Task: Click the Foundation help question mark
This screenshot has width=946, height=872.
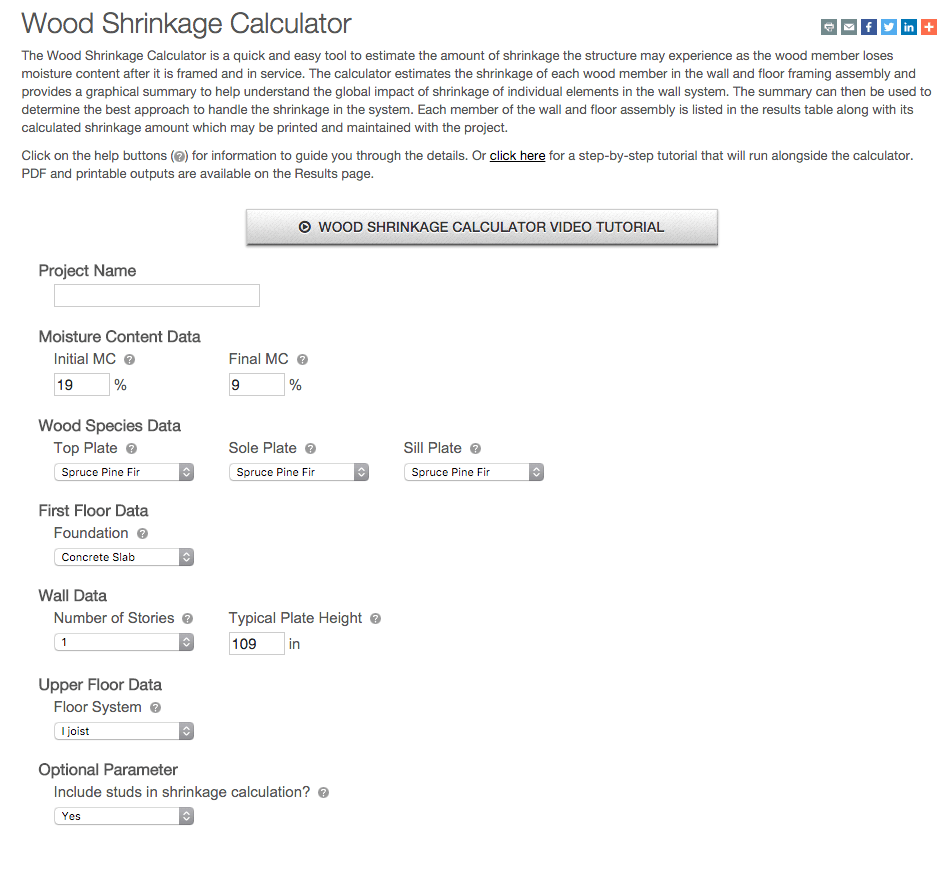Action: (x=141, y=533)
